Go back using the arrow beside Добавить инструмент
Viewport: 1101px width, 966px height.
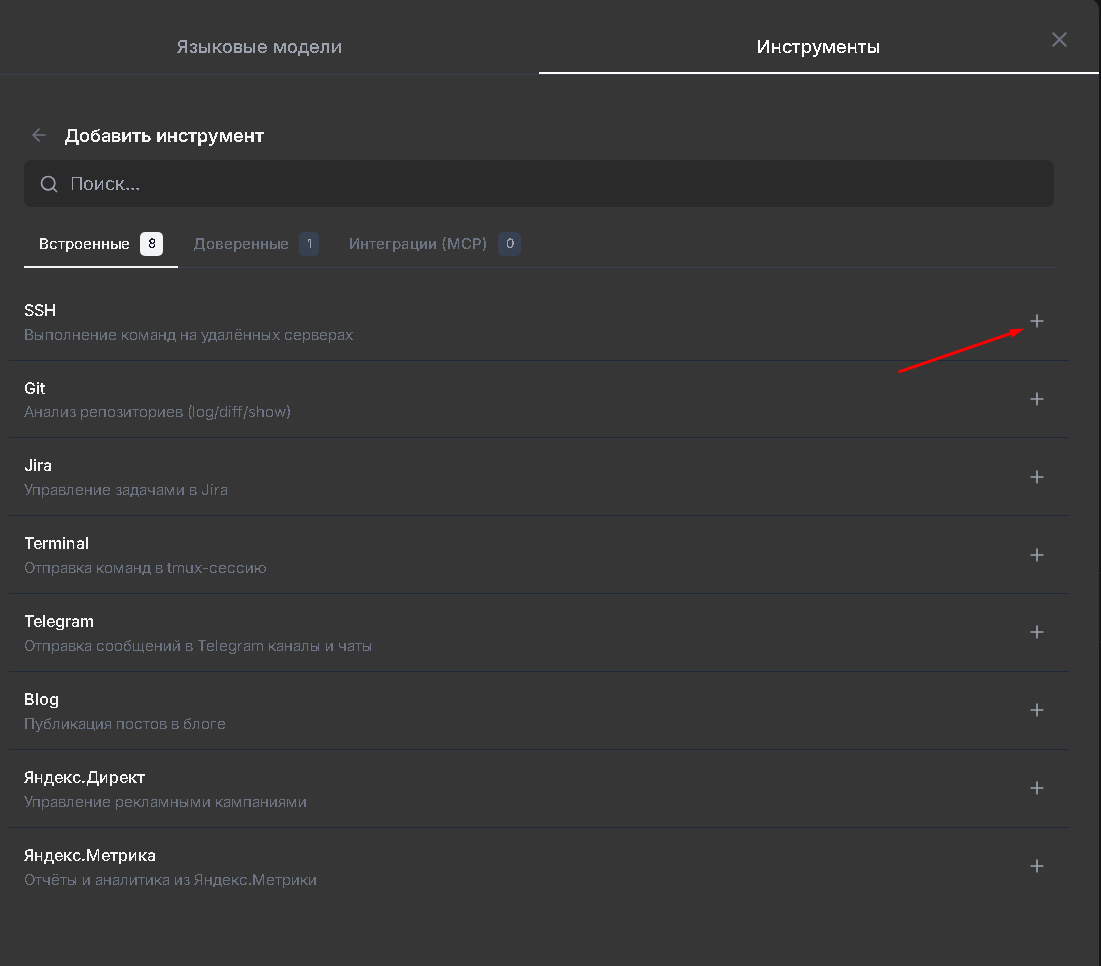[39, 135]
